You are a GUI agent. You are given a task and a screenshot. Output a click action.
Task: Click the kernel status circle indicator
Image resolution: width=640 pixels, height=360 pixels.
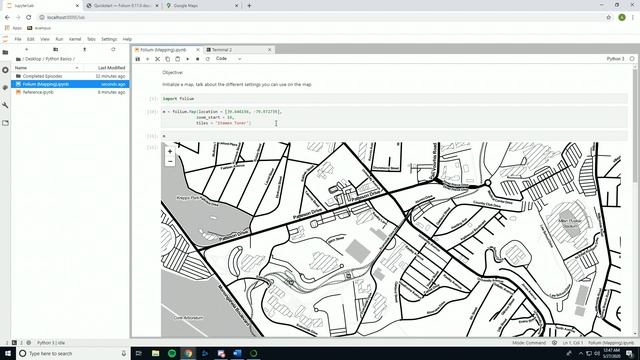[x=632, y=59]
